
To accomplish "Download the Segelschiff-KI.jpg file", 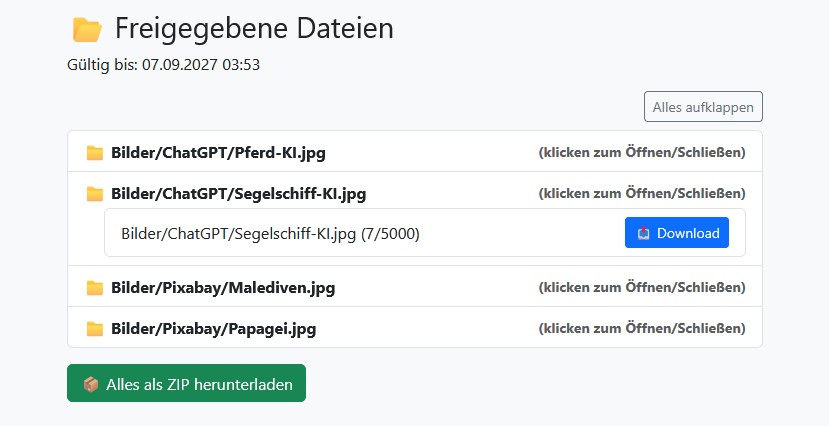I will (677, 233).
